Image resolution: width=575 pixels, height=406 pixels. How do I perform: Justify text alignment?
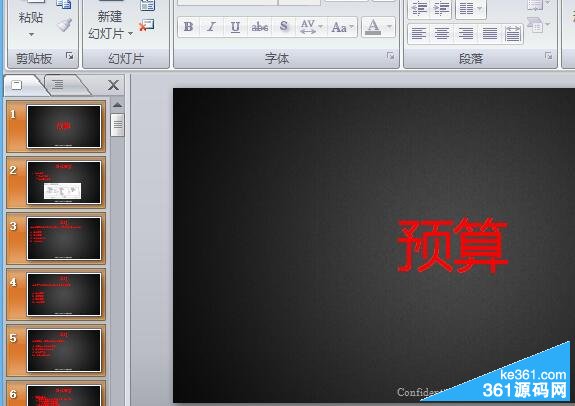tap(490, 34)
